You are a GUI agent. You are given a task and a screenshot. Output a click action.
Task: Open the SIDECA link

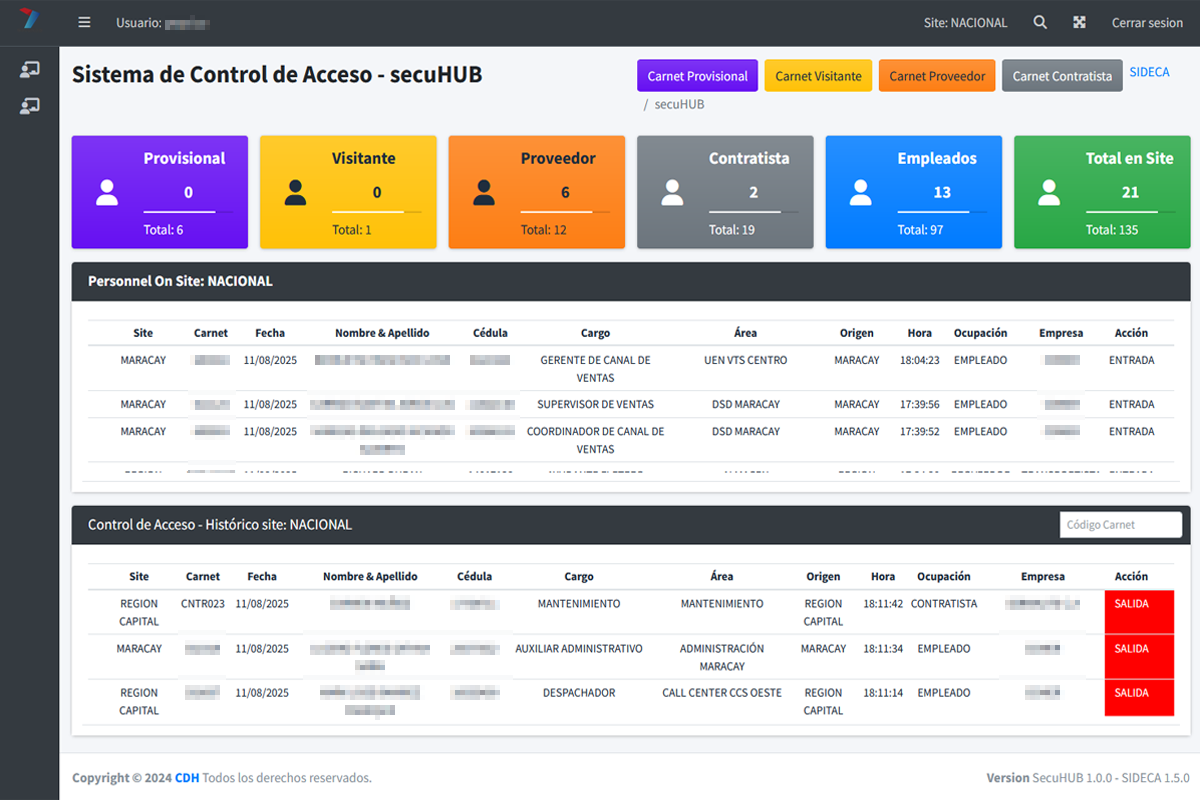(1149, 72)
